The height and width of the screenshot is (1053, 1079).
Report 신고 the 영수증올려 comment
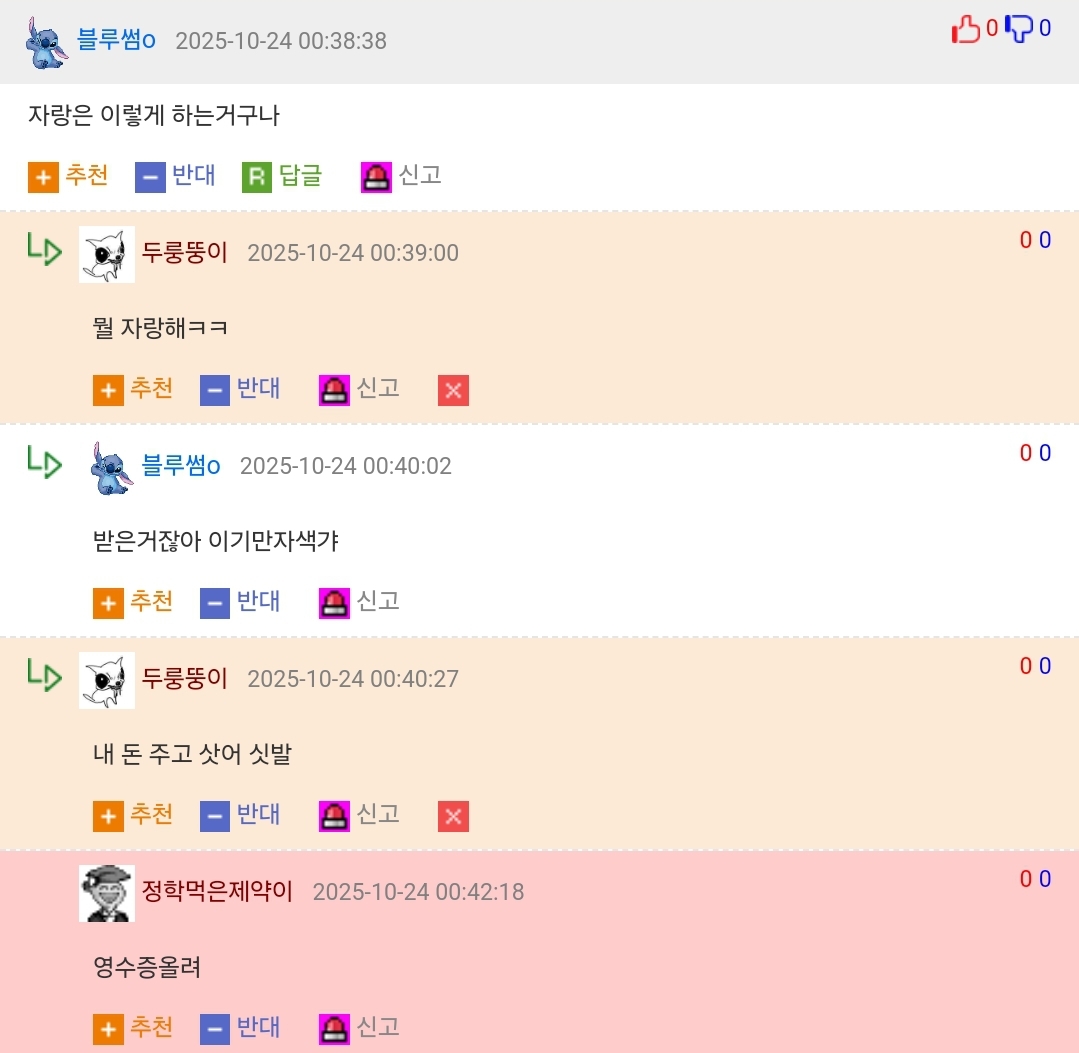(x=359, y=1028)
